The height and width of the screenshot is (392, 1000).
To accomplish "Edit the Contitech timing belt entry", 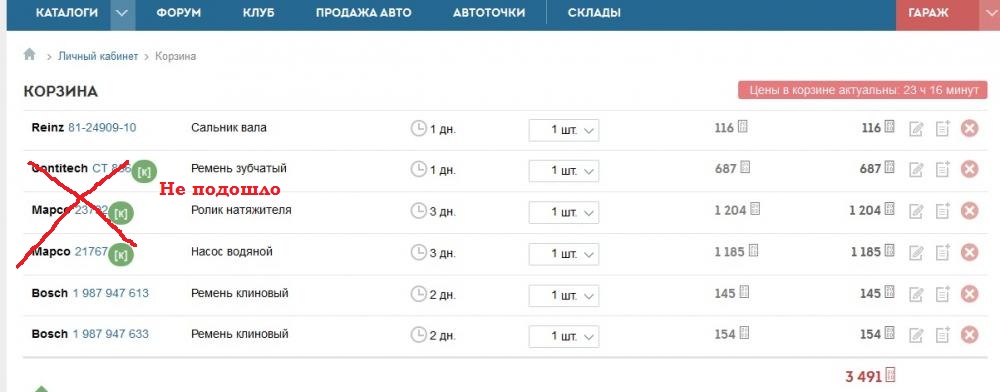I will pyautogui.click(x=916, y=170).
